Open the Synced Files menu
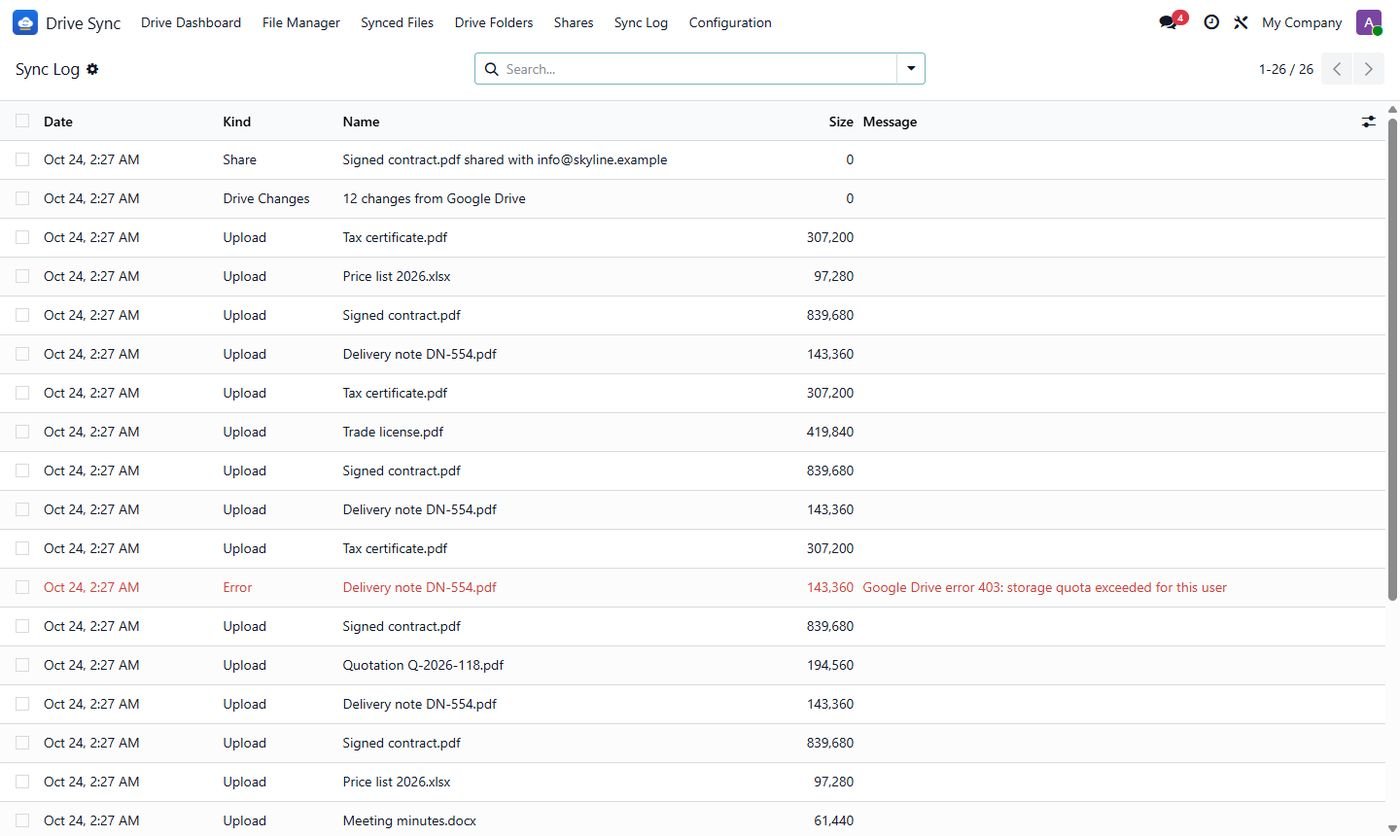The width and height of the screenshot is (1400, 836). 397,22
